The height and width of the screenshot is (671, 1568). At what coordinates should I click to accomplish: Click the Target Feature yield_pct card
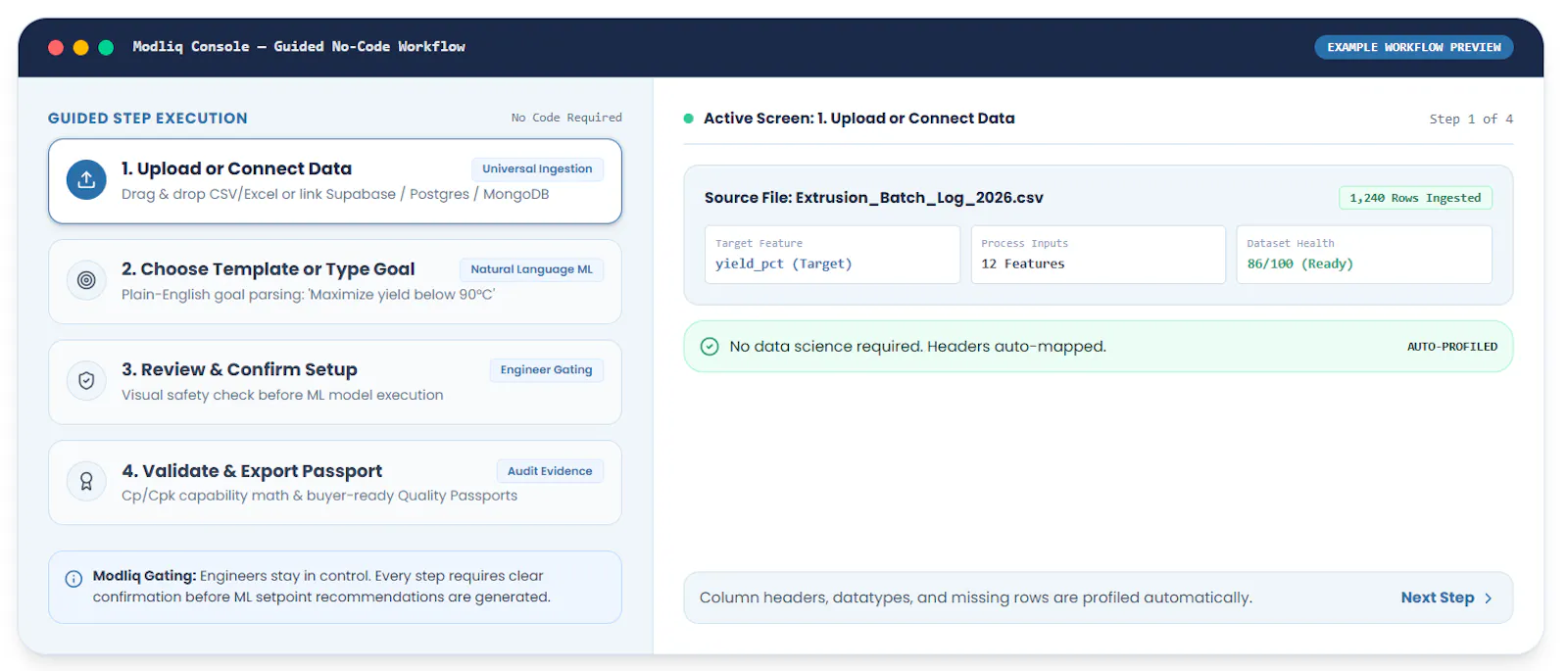832,255
